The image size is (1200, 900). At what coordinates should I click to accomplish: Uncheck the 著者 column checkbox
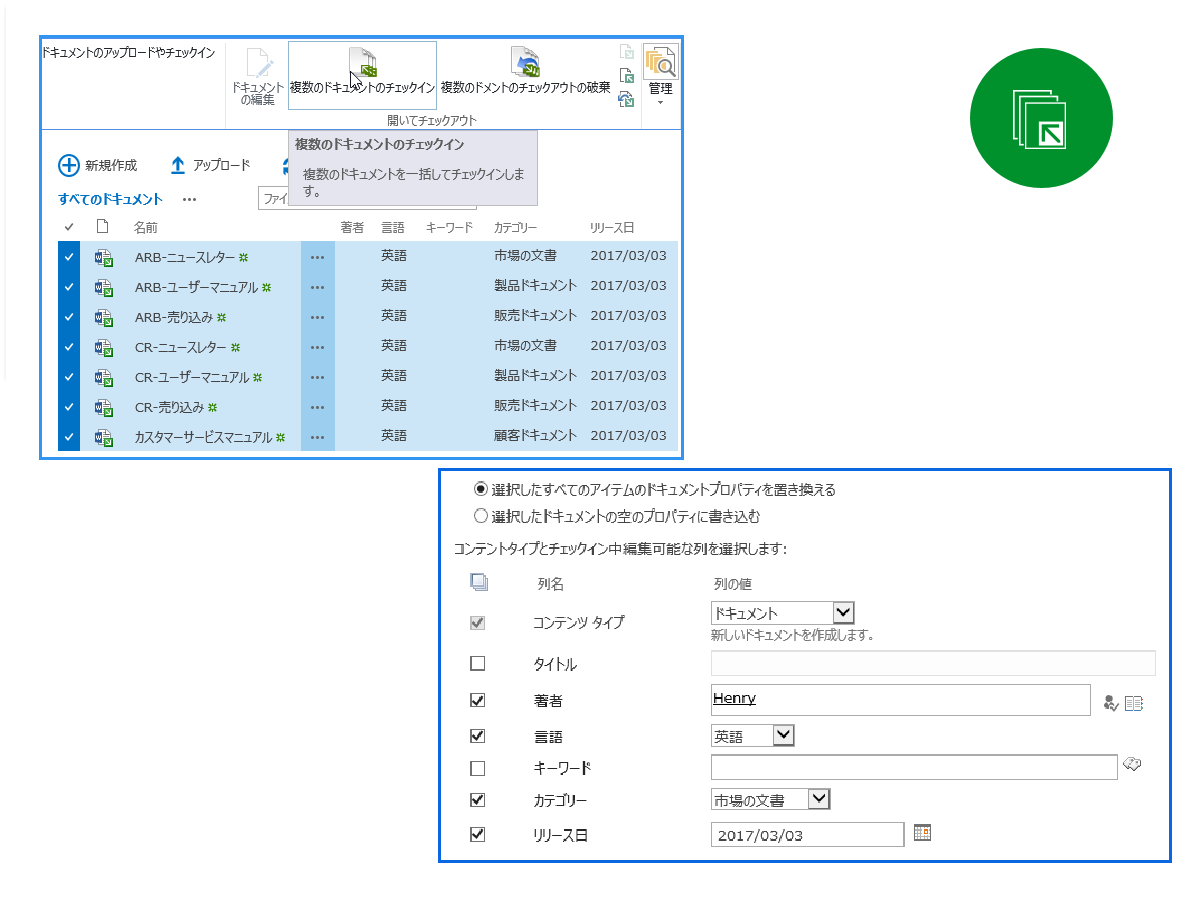[478, 700]
